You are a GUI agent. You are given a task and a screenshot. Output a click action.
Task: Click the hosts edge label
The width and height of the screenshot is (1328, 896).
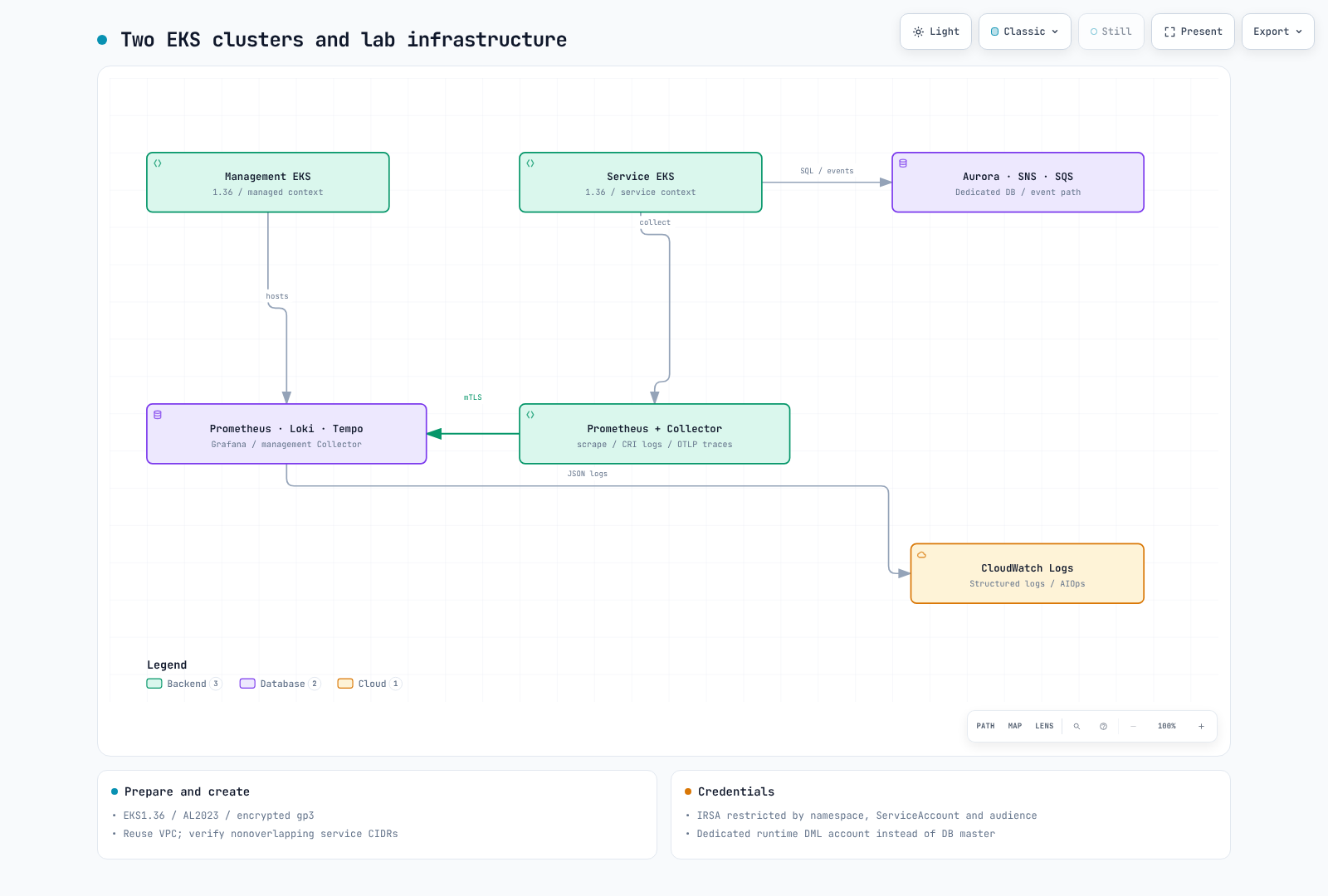(277, 296)
